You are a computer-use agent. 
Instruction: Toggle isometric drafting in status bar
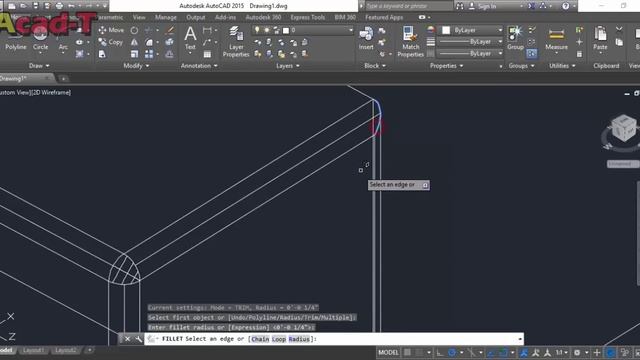471,352
